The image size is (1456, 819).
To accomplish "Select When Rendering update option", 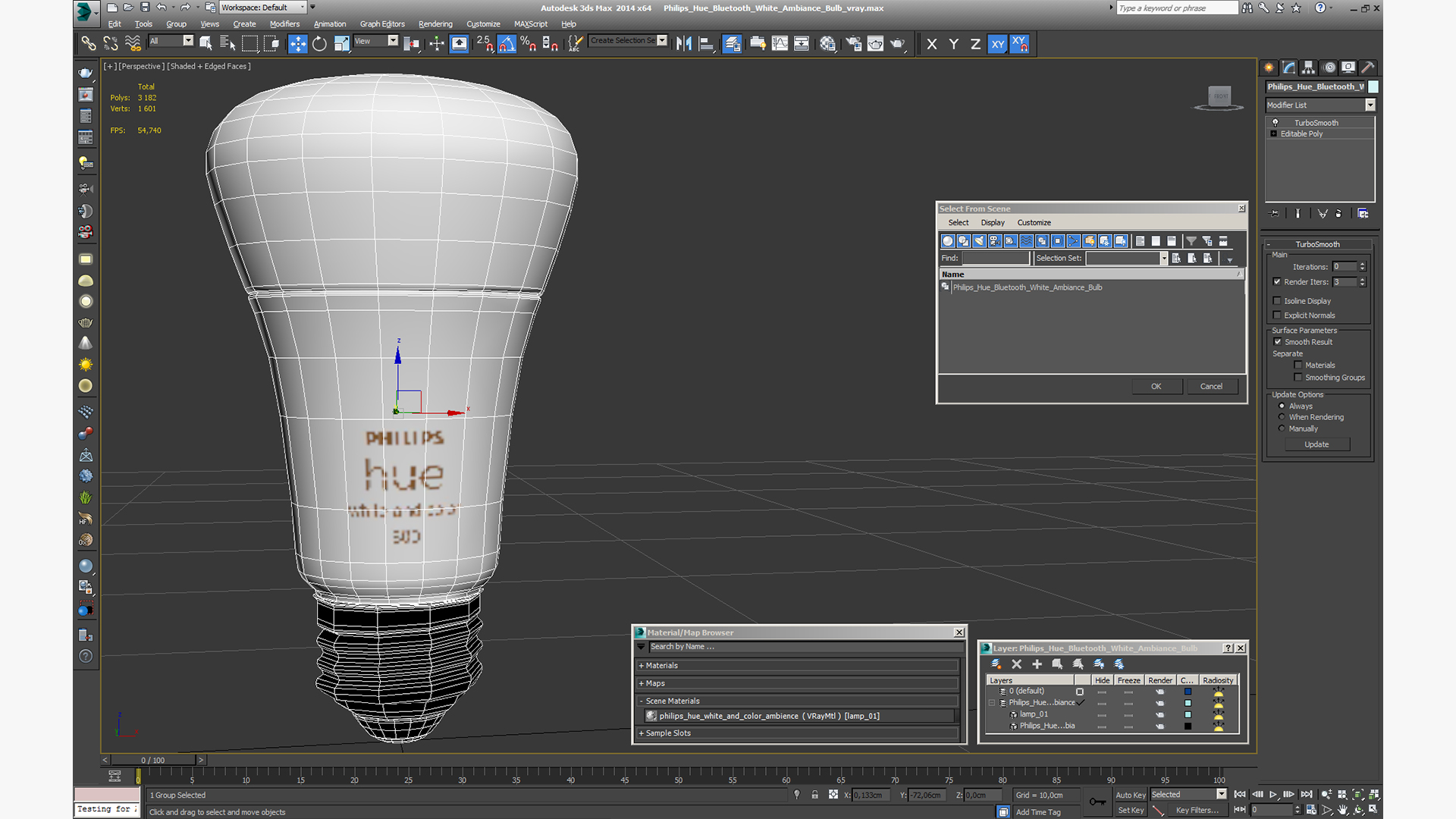I will click(1282, 417).
